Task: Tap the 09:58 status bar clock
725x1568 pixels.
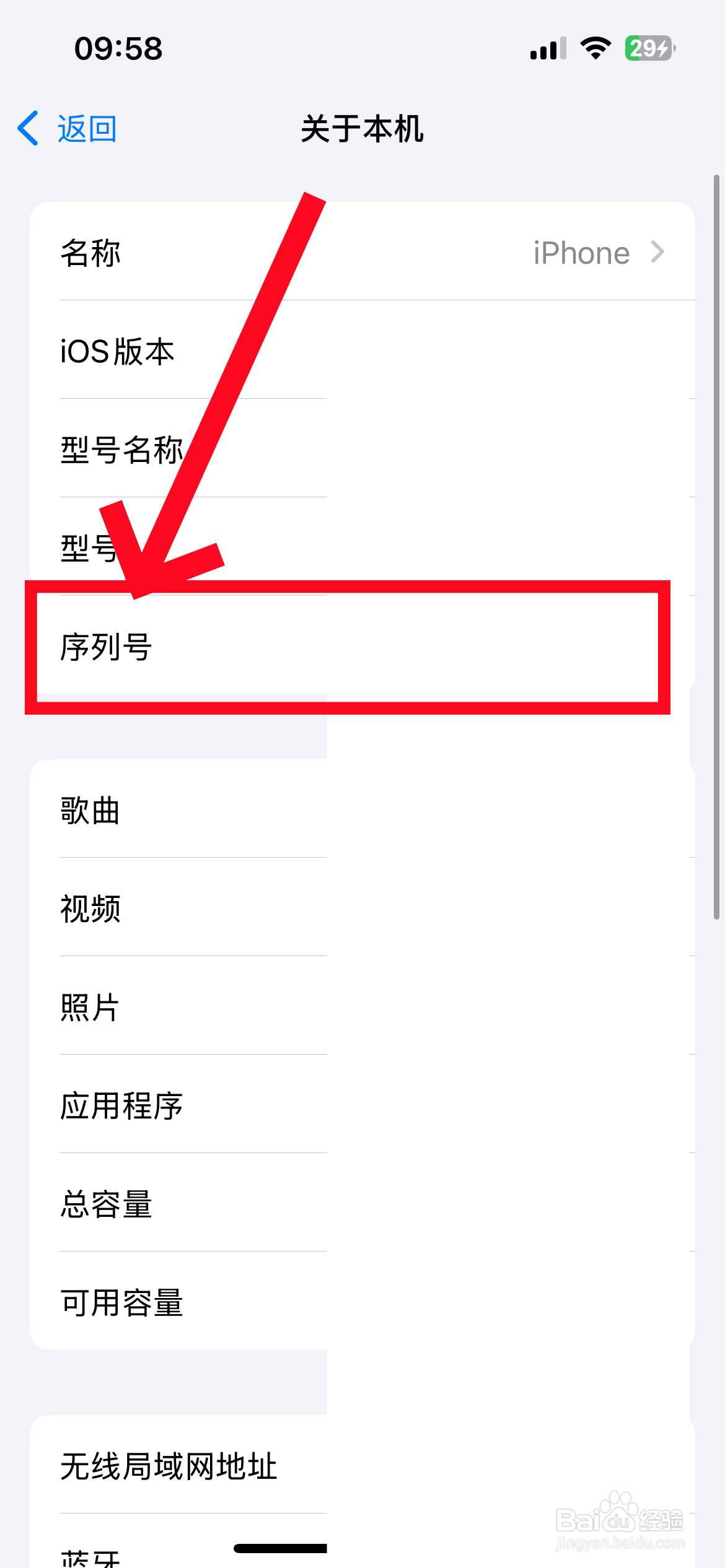Action: [118, 48]
